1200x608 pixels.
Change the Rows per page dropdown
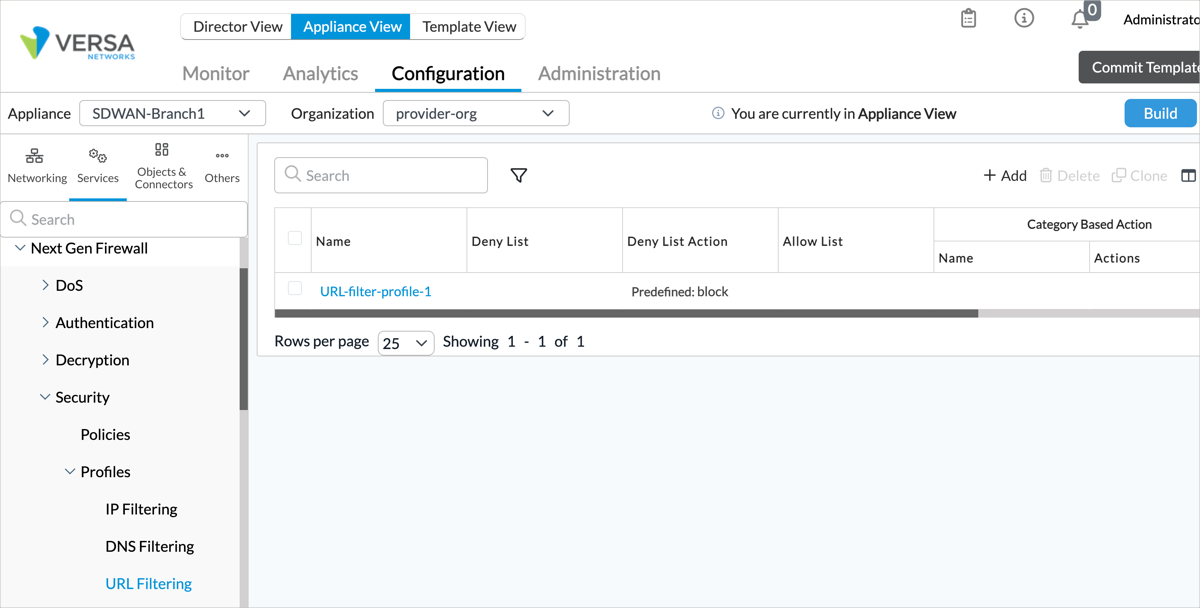(x=405, y=343)
